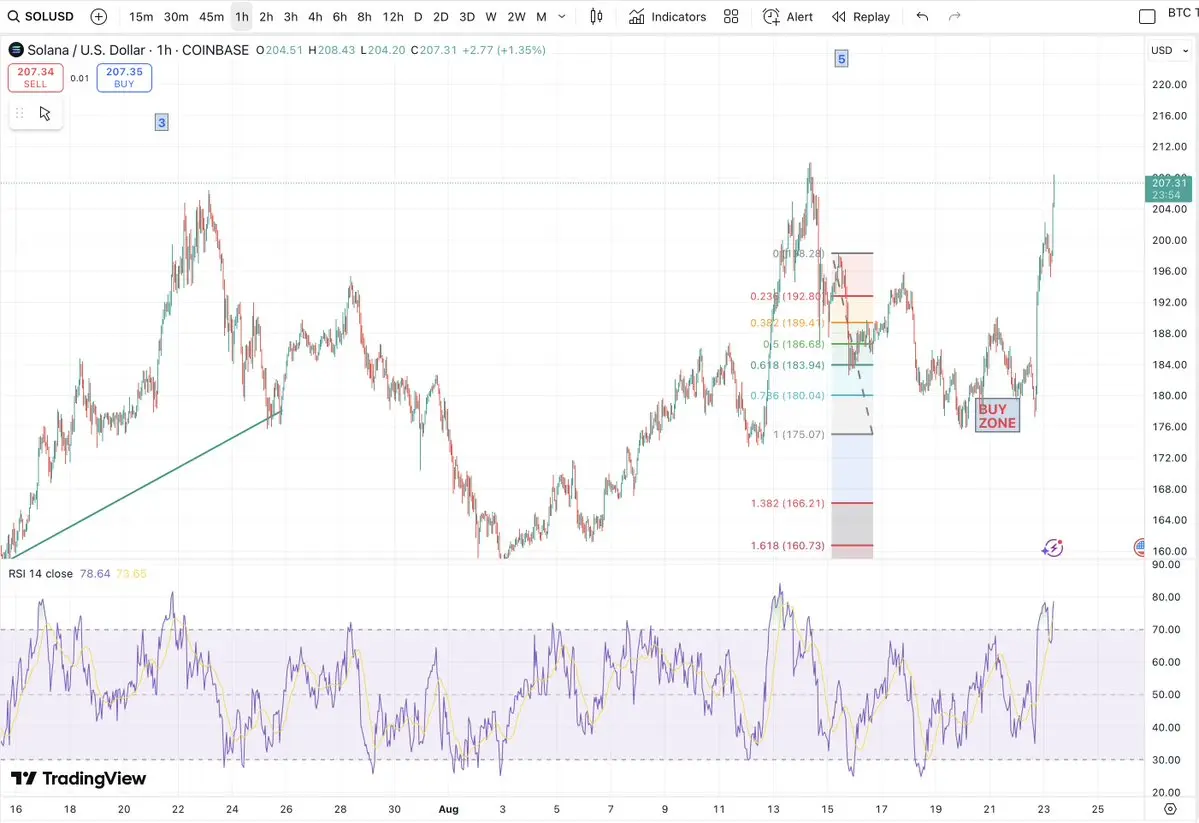1199x823 pixels.
Task: Click the undo arrow
Action: click(922, 16)
